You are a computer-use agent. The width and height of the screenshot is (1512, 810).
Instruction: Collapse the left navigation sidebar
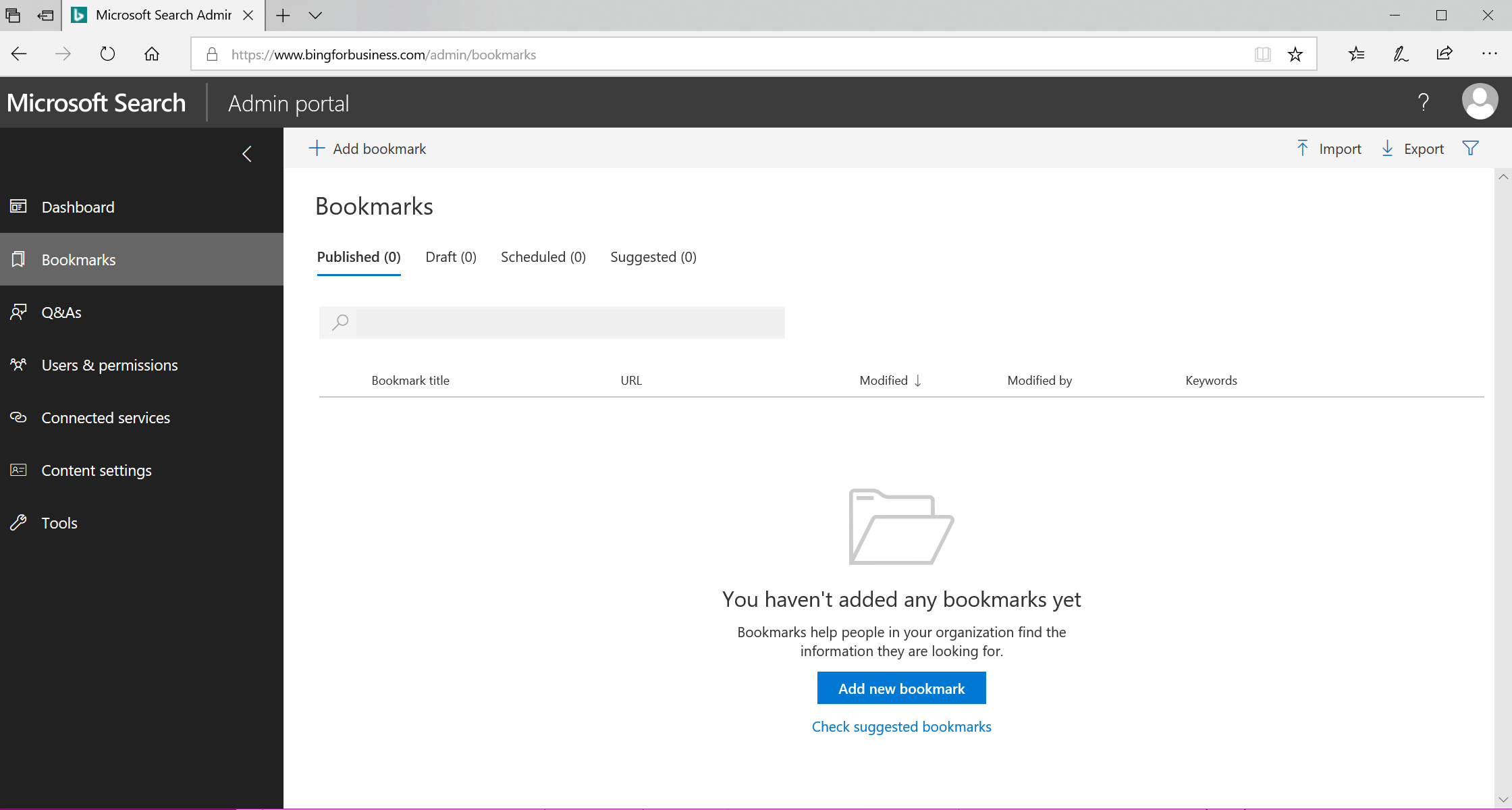pyautogui.click(x=247, y=154)
